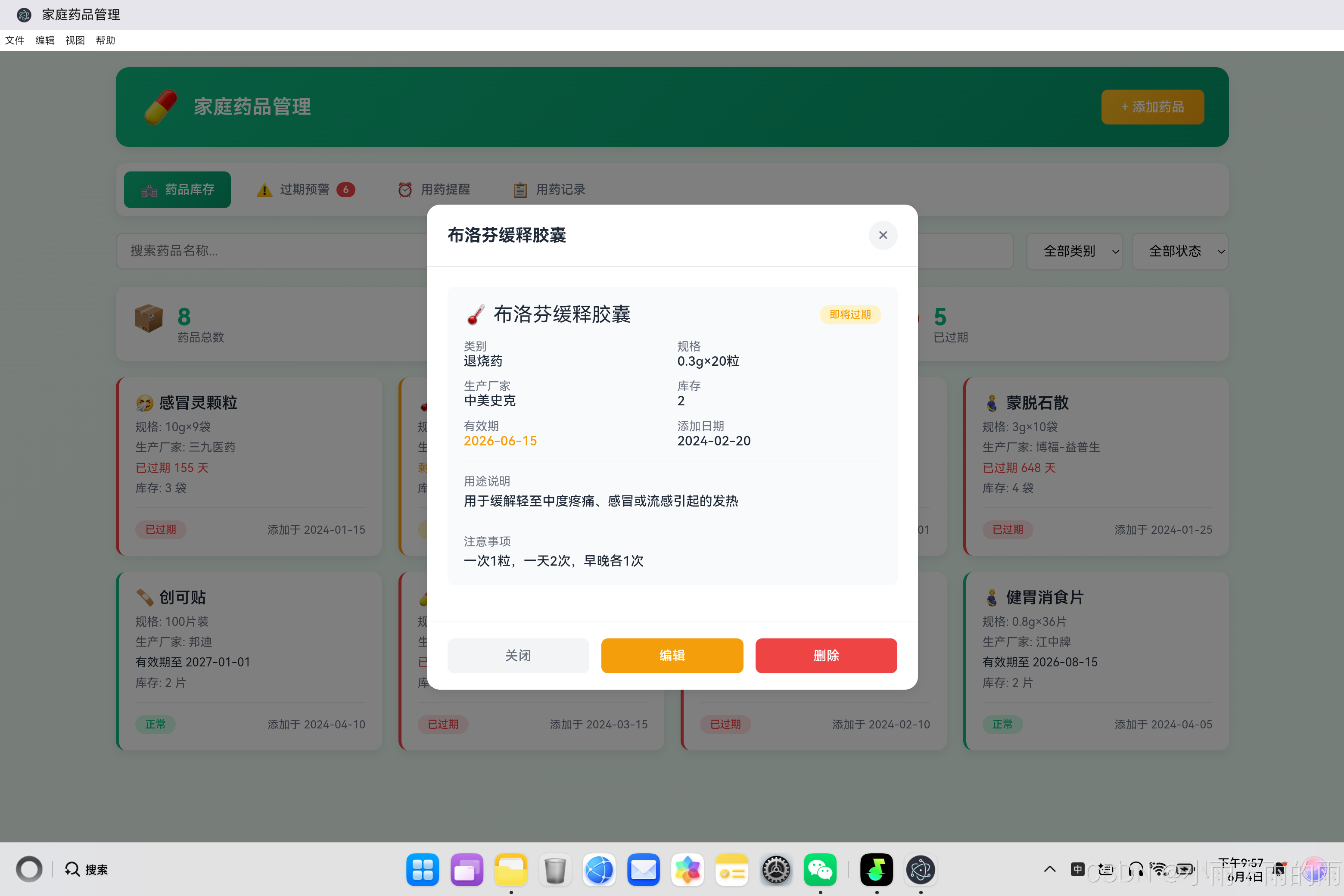Click the 已过期 count 5
The width and height of the screenshot is (1344, 896).
(940, 317)
